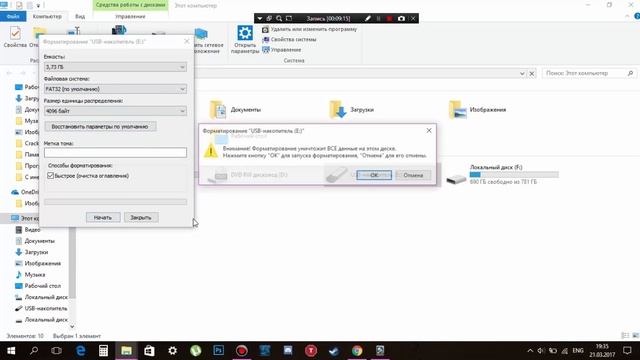Open Task View on taskbar
This screenshot has height=360, width=640.
tap(56, 351)
